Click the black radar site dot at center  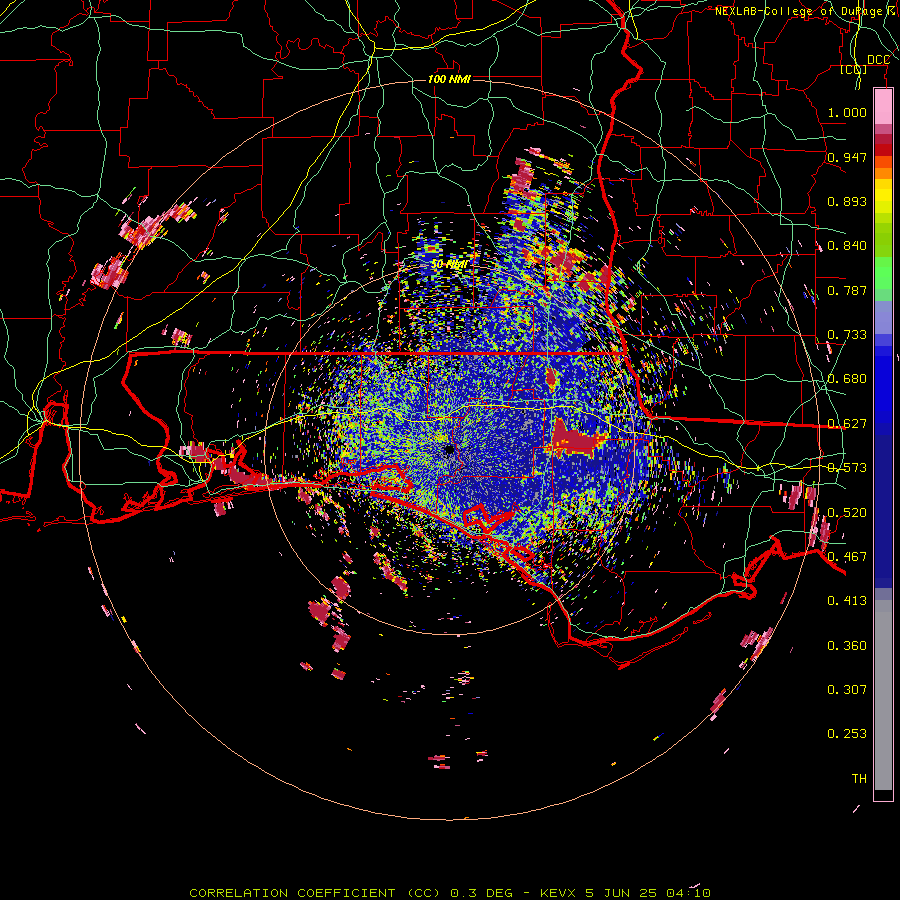[x=449, y=449]
